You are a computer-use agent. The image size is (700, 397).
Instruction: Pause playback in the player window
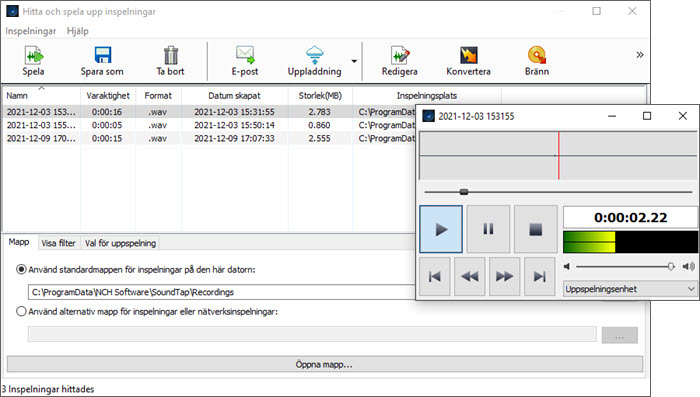coord(488,229)
